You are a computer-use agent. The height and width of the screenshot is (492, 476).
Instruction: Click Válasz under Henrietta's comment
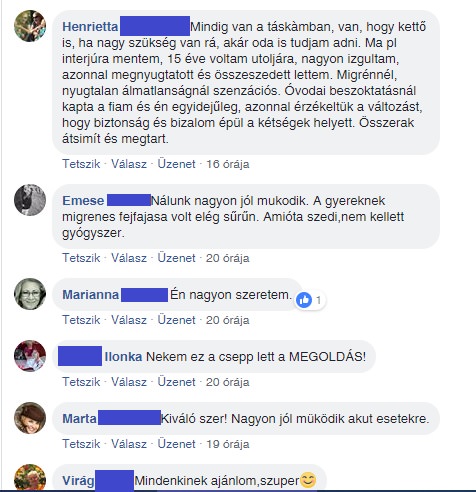pyautogui.click(x=129, y=164)
